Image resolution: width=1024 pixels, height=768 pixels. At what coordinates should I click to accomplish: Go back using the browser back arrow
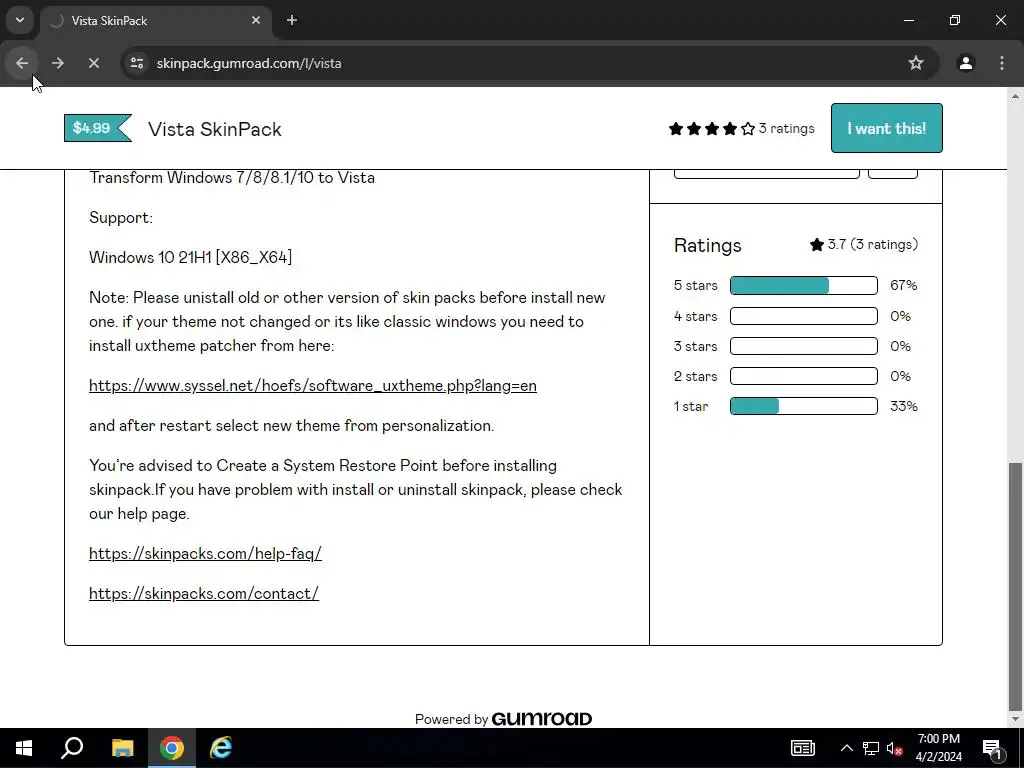22,63
